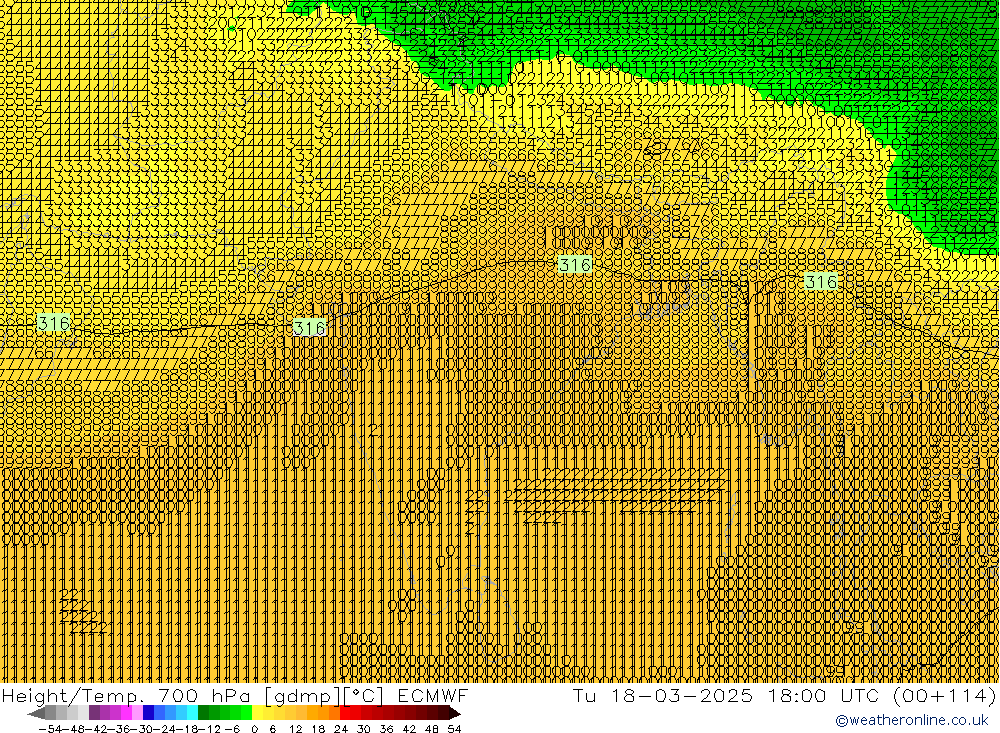
Task: Click the '54' scale label at right end
Action: pyautogui.click(x=454, y=729)
